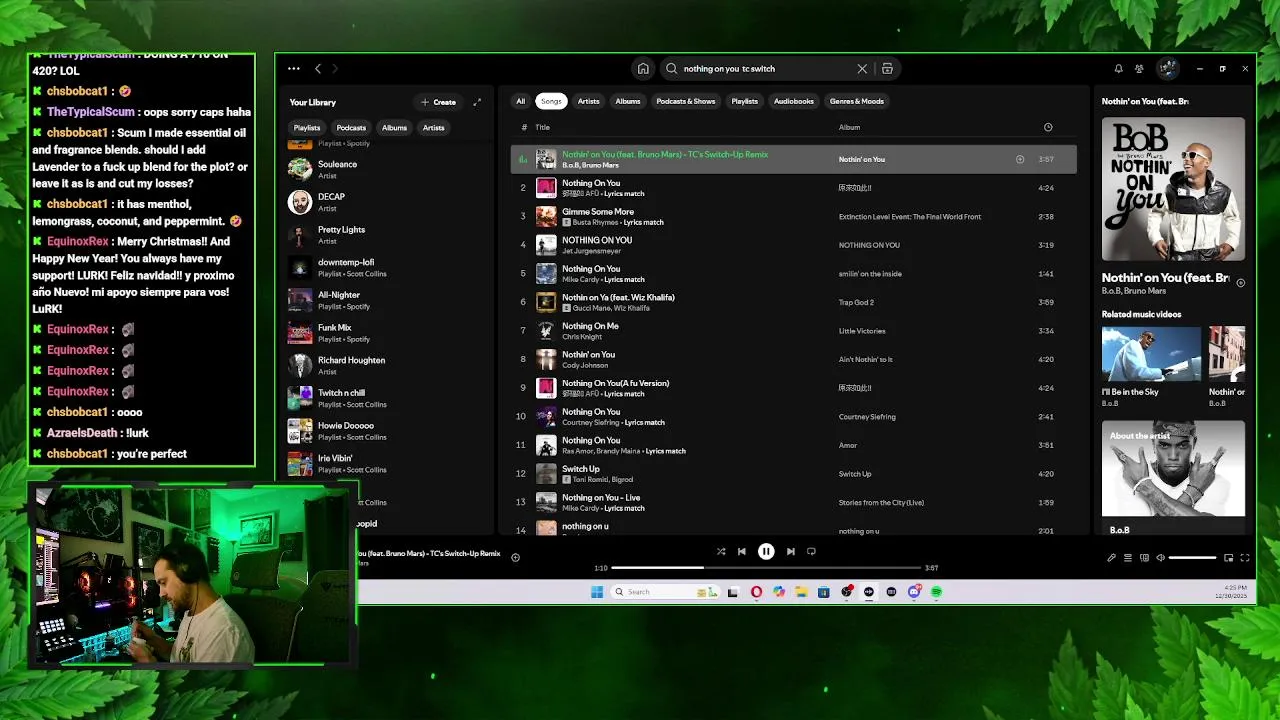Add the playing row to Liked Songs

pyautogui.click(x=1020, y=159)
